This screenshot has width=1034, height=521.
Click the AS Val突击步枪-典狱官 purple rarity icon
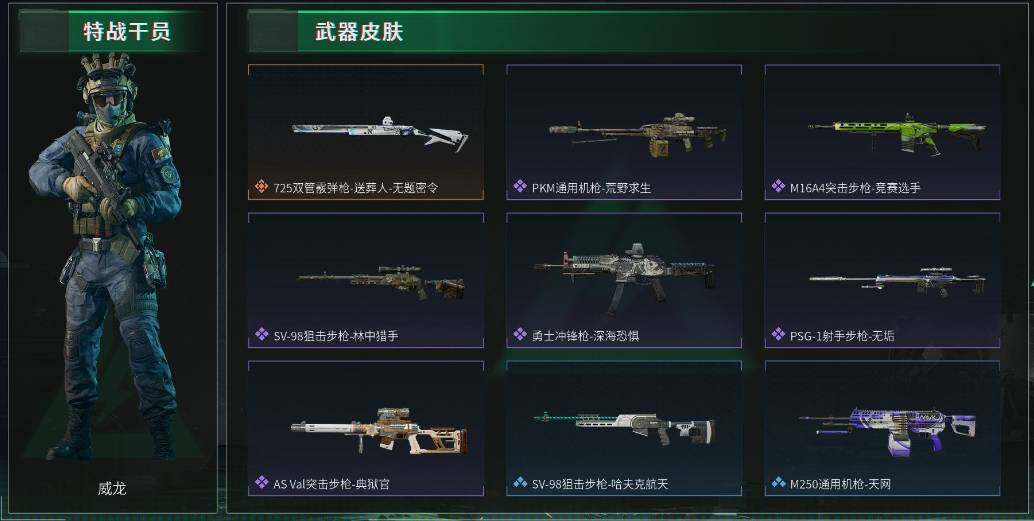pos(262,483)
